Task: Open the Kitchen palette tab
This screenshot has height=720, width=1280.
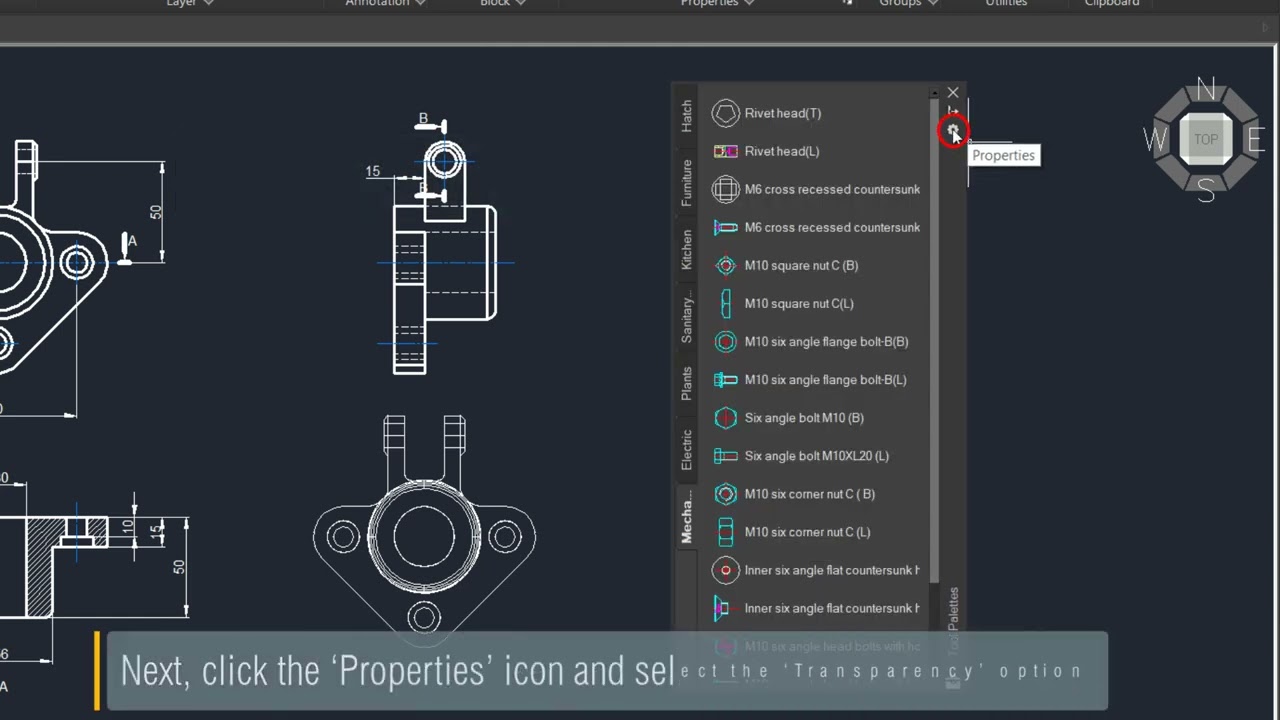Action: click(x=686, y=249)
